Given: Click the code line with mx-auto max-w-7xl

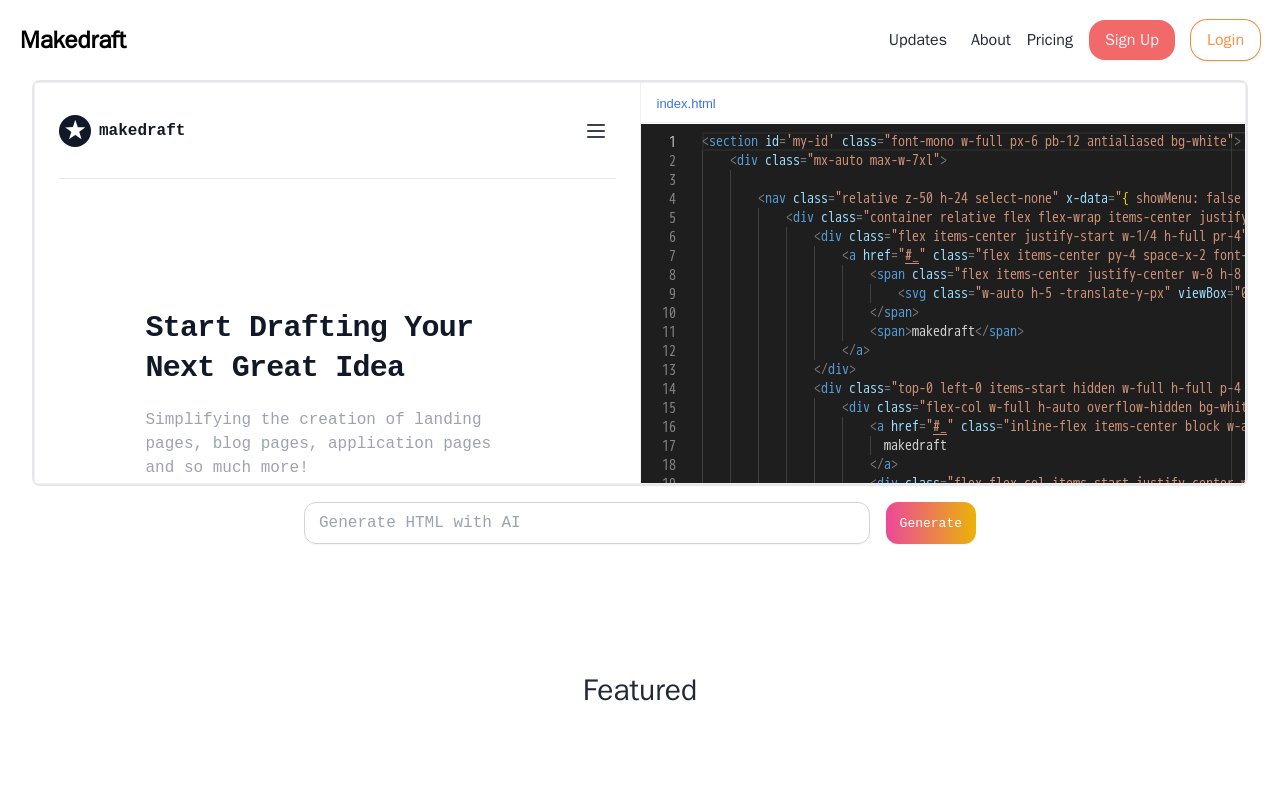Looking at the screenshot, I should point(838,160).
